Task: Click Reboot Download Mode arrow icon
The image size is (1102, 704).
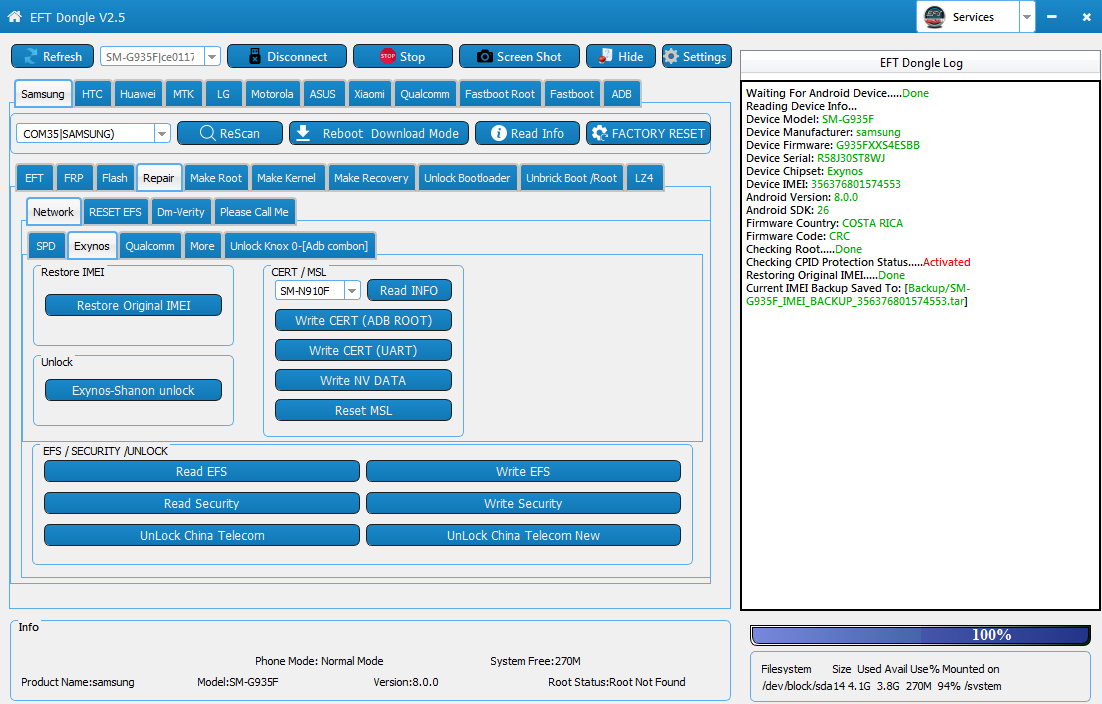Action: [x=303, y=133]
